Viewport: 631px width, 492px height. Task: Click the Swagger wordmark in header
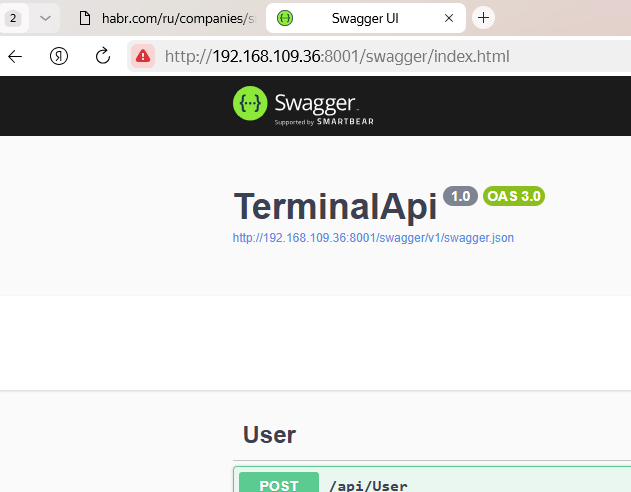pyautogui.click(x=316, y=103)
